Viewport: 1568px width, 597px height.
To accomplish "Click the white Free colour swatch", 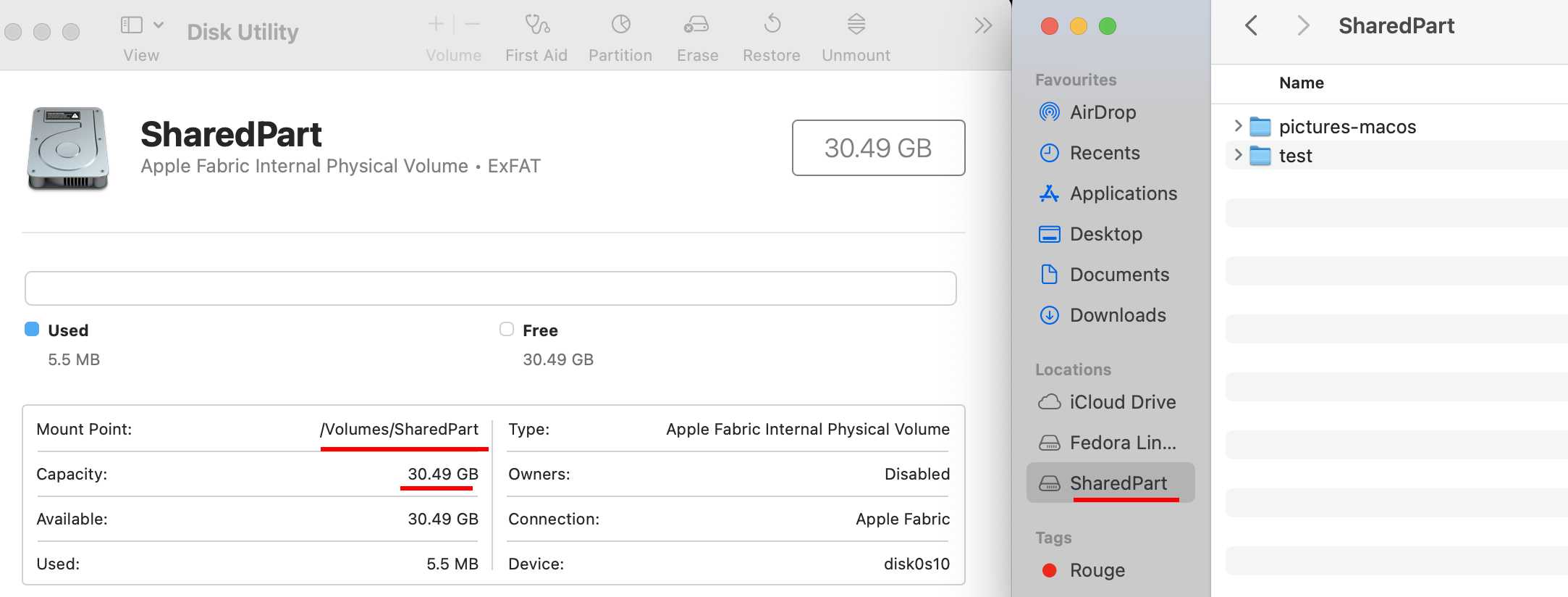I will pyautogui.click(x=507, y=330).
